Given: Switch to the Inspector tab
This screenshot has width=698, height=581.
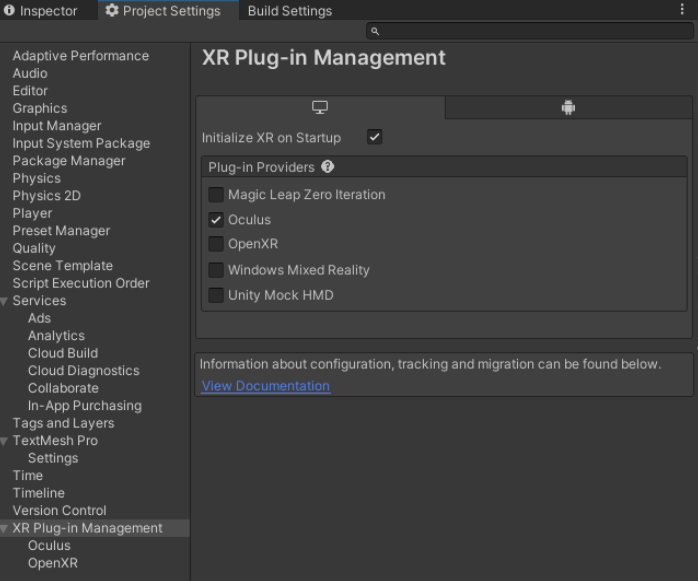Looking at the screenshot, I should (41, 11).
